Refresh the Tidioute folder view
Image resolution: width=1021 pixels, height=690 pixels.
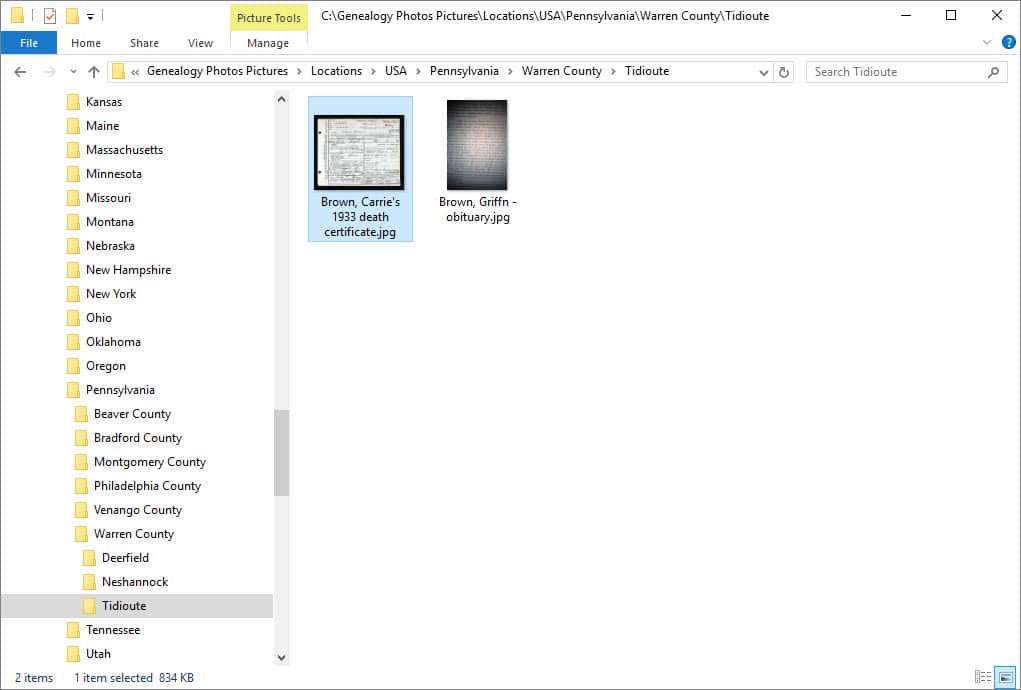[x=784, y=72]
